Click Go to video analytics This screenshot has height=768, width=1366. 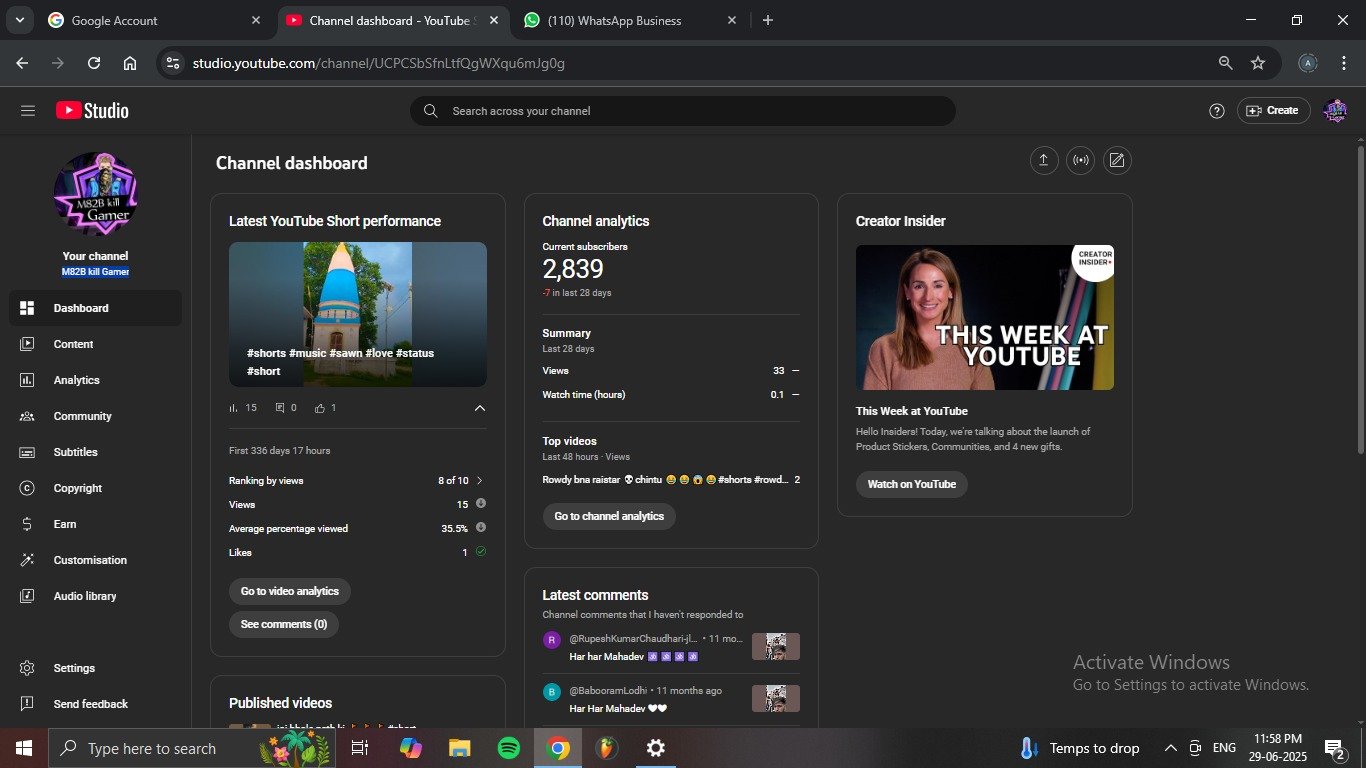click(290, 591)
